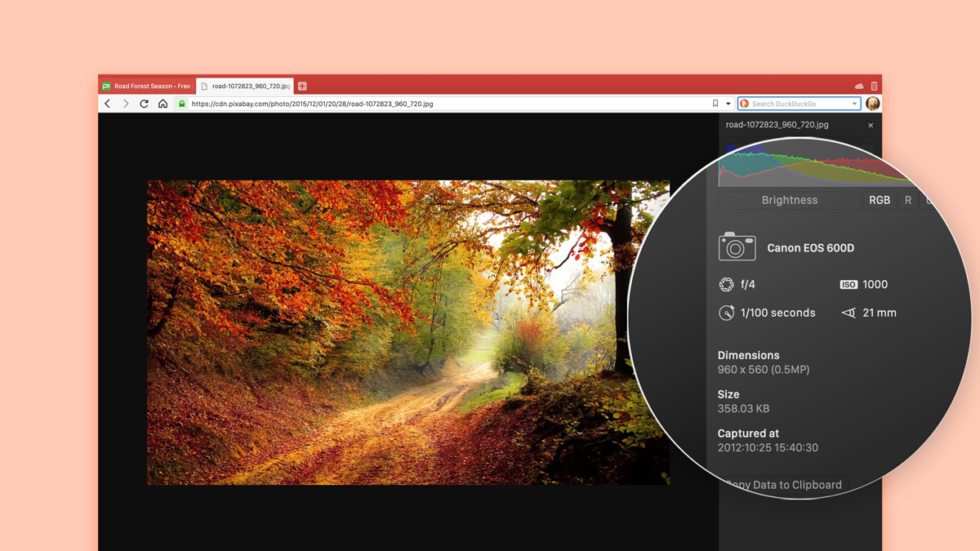The height and width of the screenshot is (551, 980).
Task: Click the URL in the address bar
Action: point(312,104)
